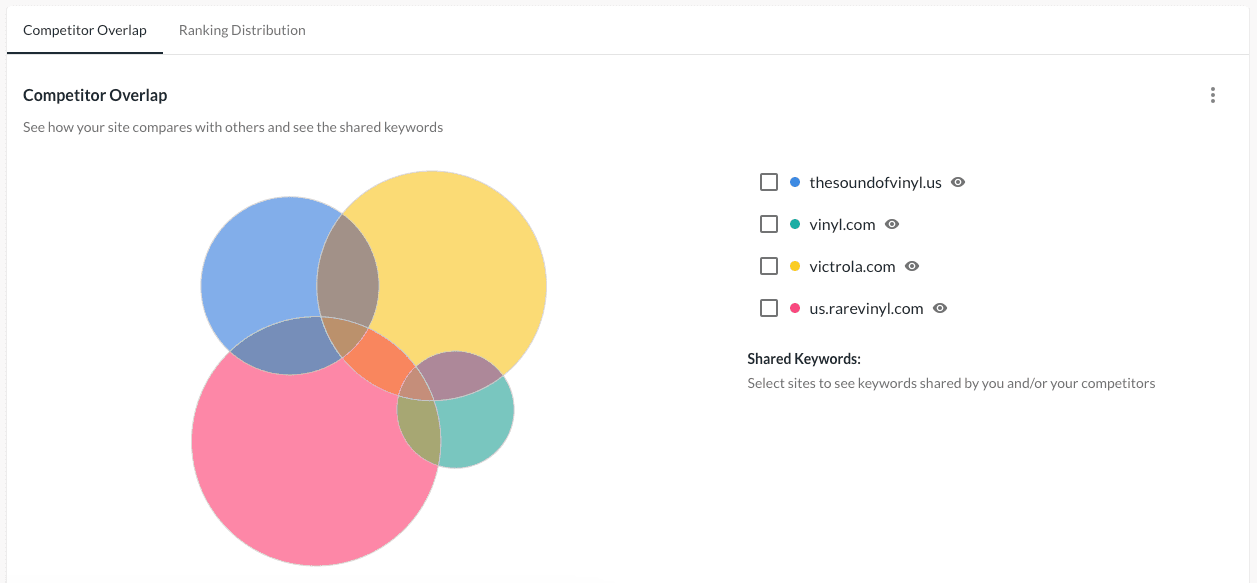Click the eye icon beside thesoundofvinyl.us

pyautogui.click(x=957, y=182)
